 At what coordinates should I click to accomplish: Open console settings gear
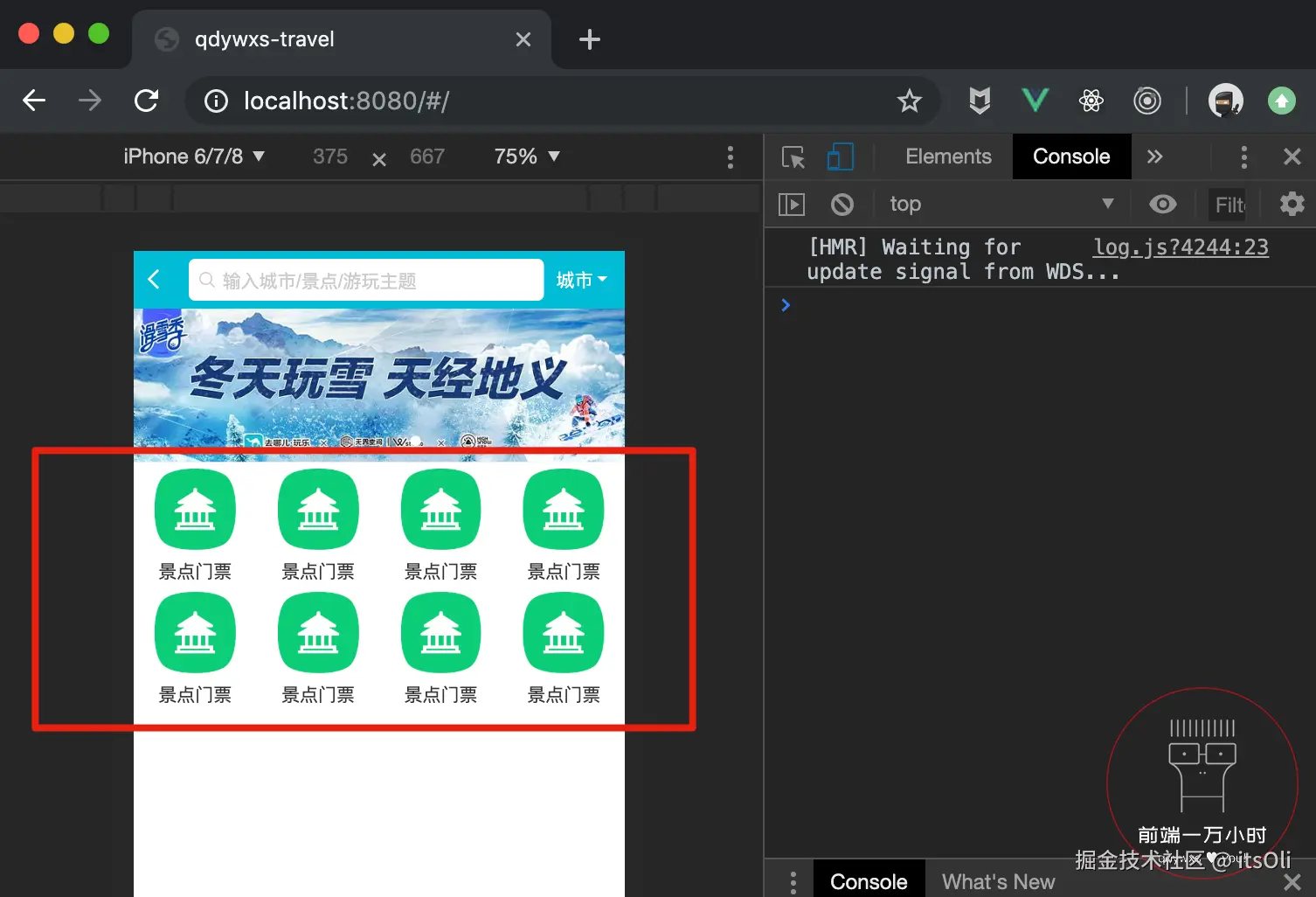click(1292, 204)
